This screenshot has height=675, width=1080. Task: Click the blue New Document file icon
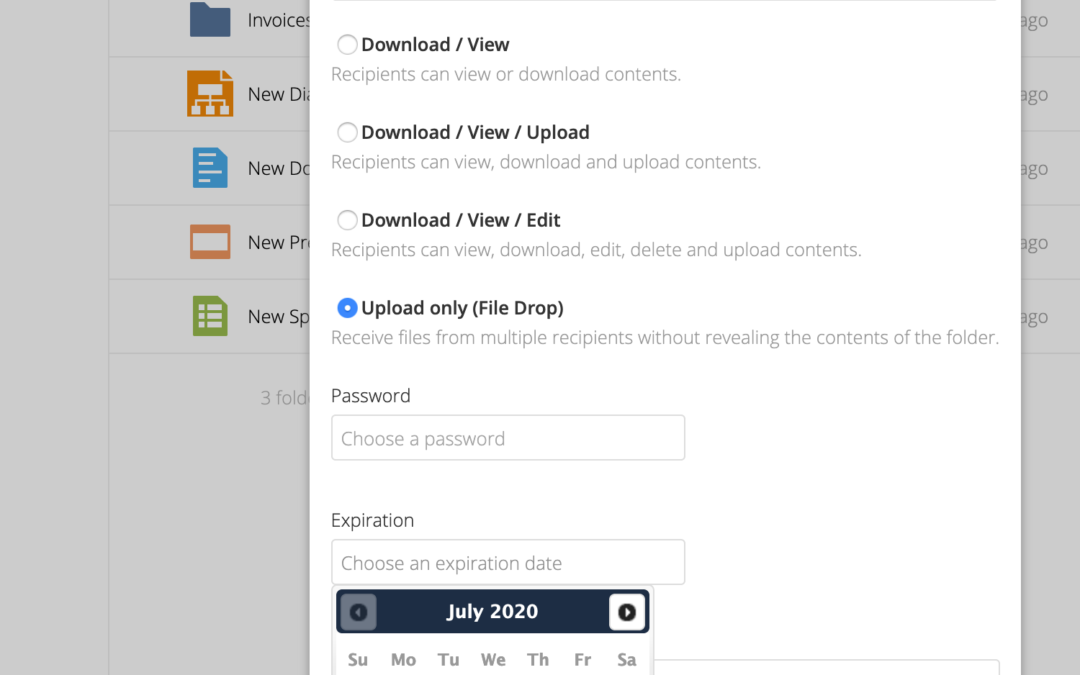pyautogui.click(x=210, y=168)
